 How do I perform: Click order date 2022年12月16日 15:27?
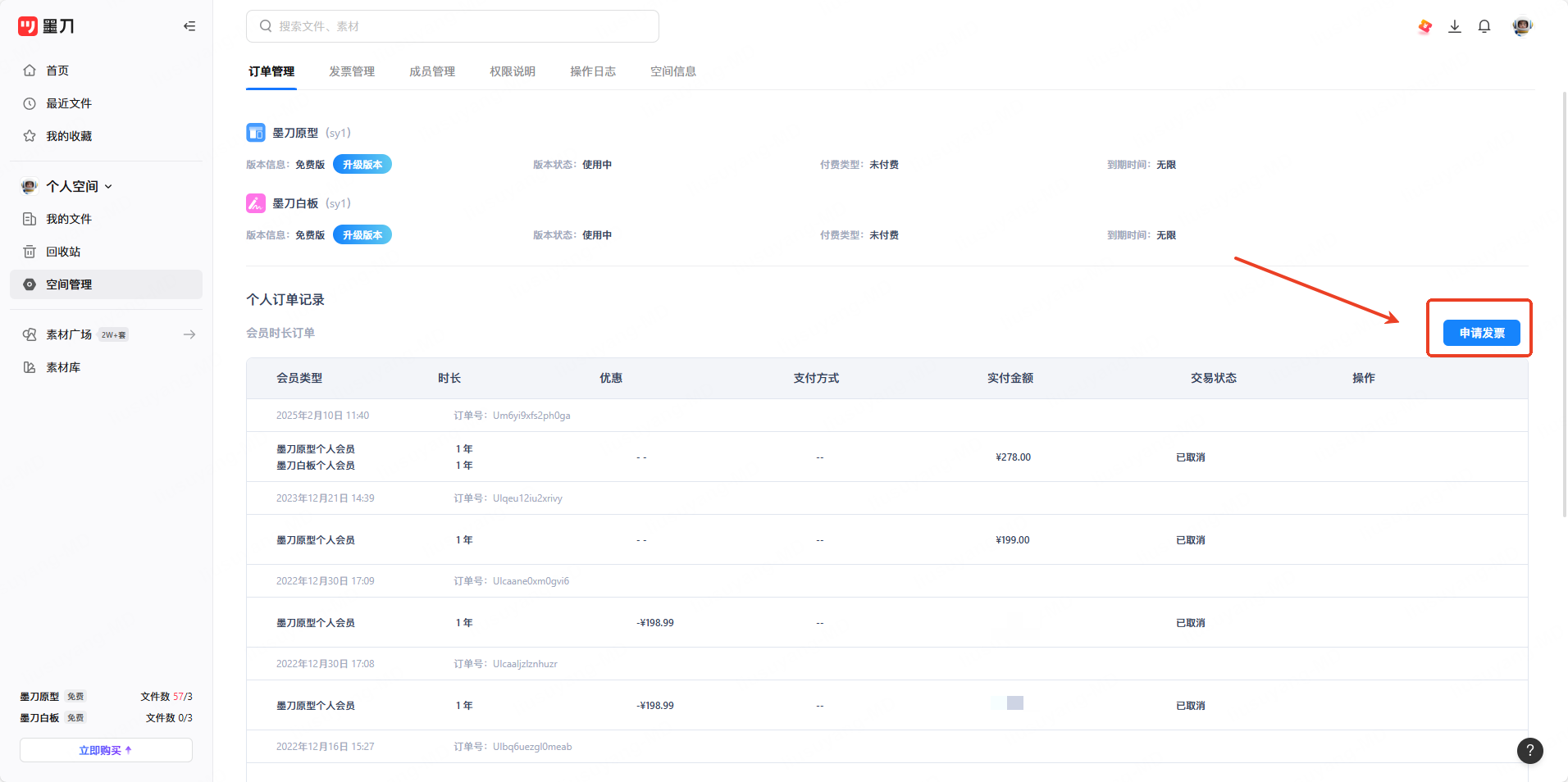tap(325, 747)
